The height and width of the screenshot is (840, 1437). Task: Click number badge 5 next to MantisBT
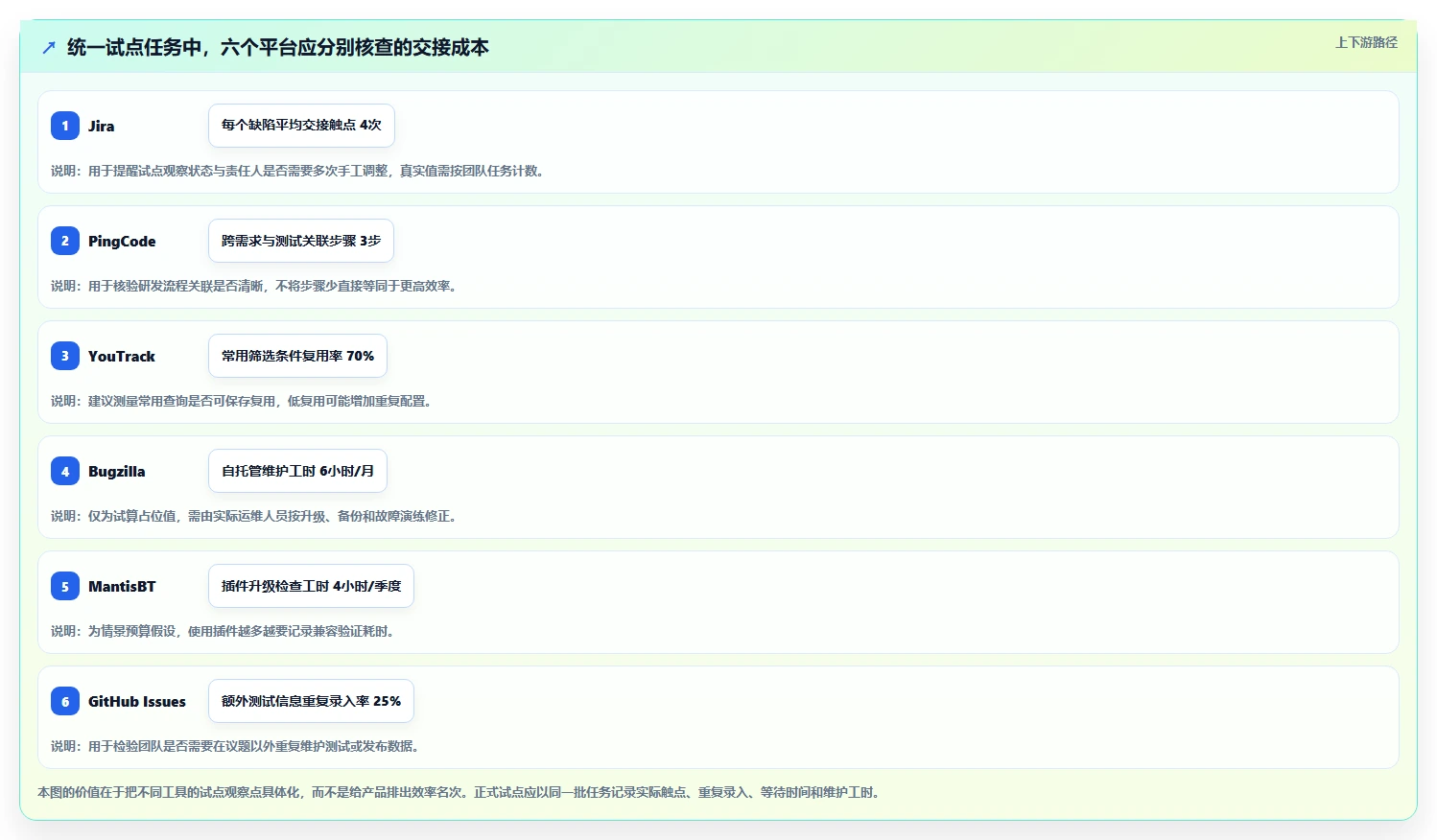tap(65, 586)
